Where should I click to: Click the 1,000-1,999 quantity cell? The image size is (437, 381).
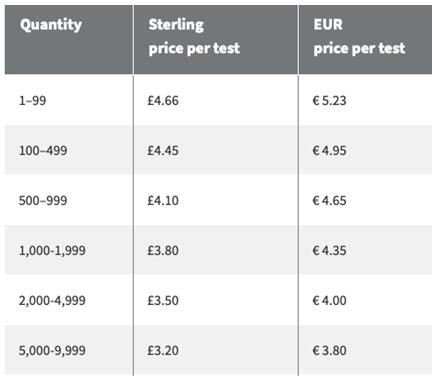pos(52,250)
